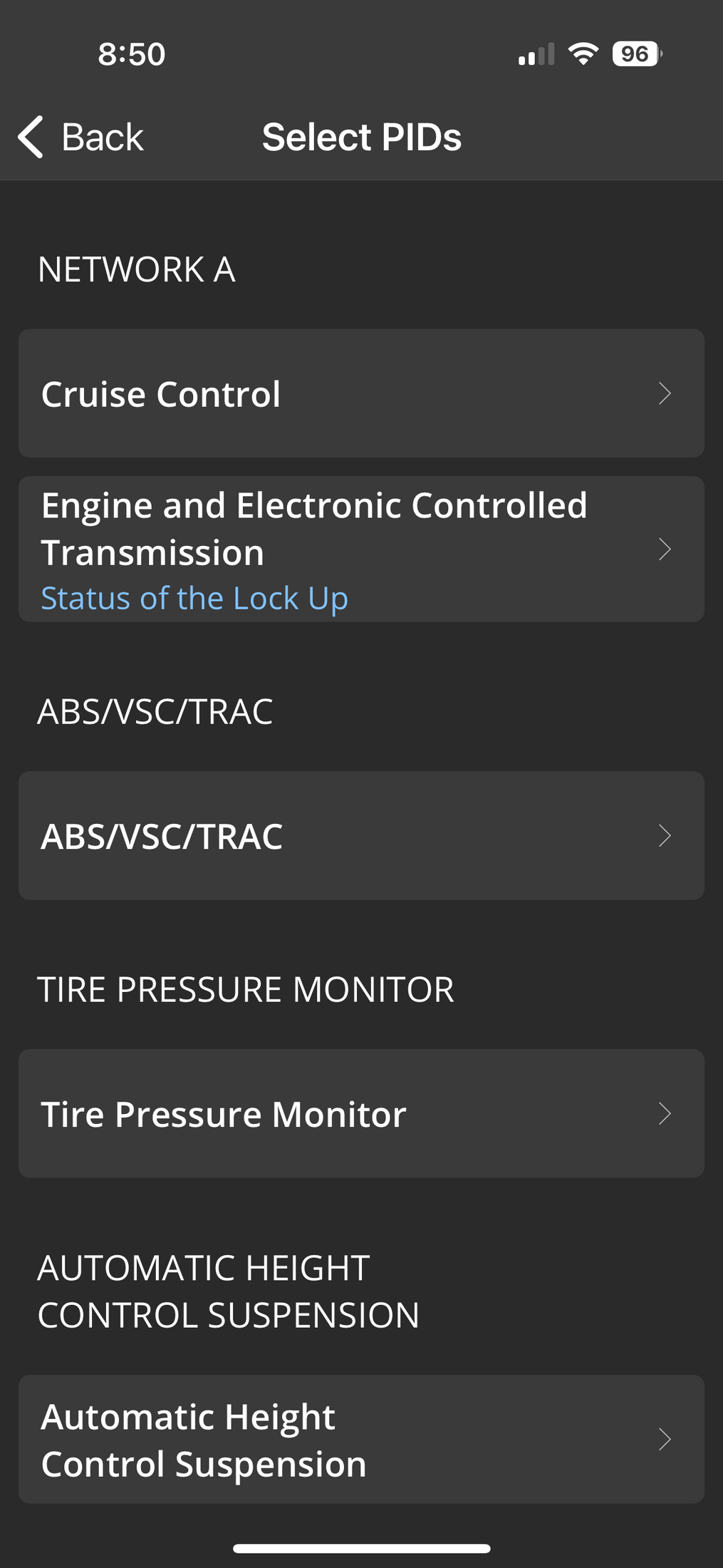Image resolution: width=723 pixels, height=1568 pixels.
Task: Tap the NETWORK A section header
Action: (x=136, y=269)
